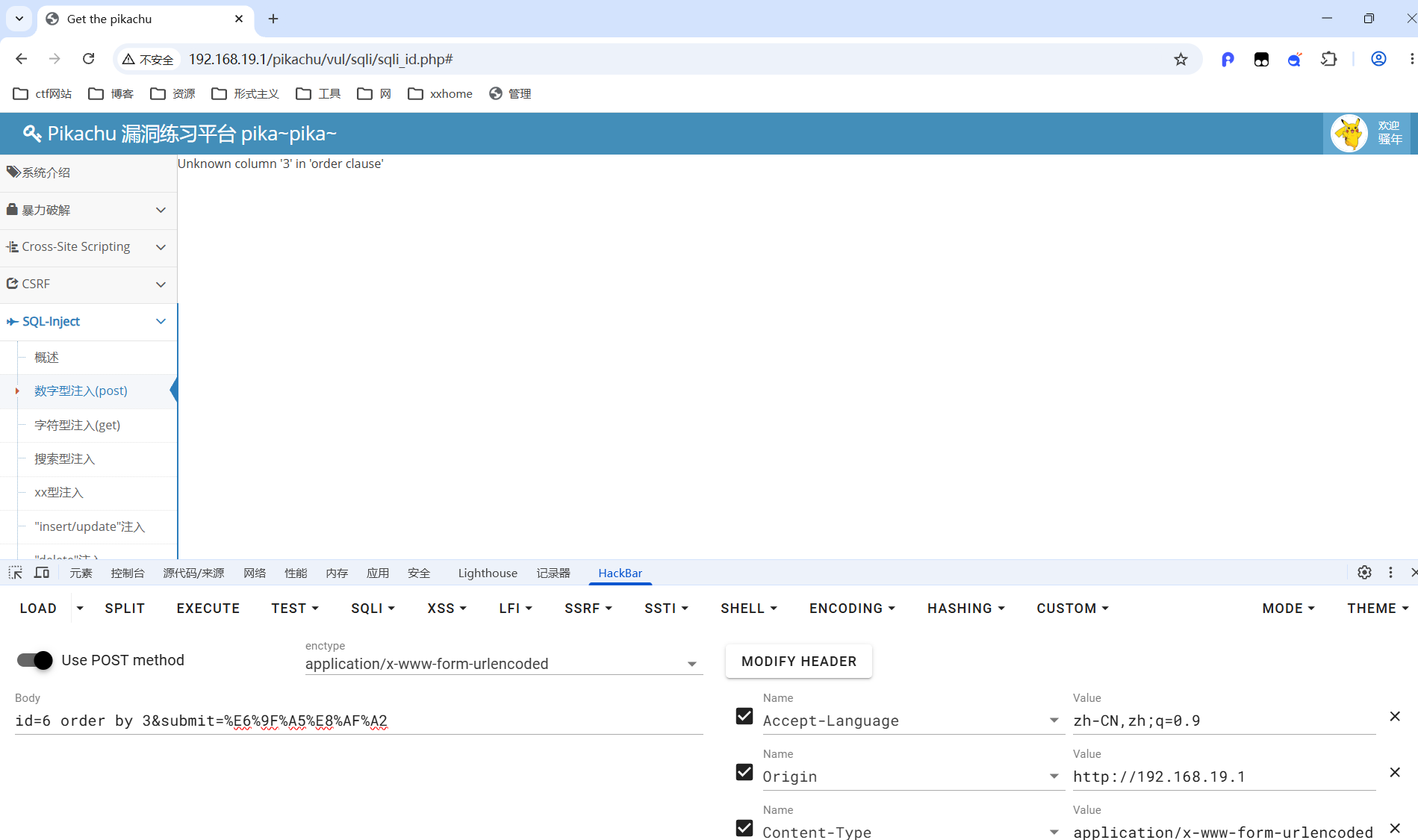Bookmark this page with the star icon

point(1181,59)
